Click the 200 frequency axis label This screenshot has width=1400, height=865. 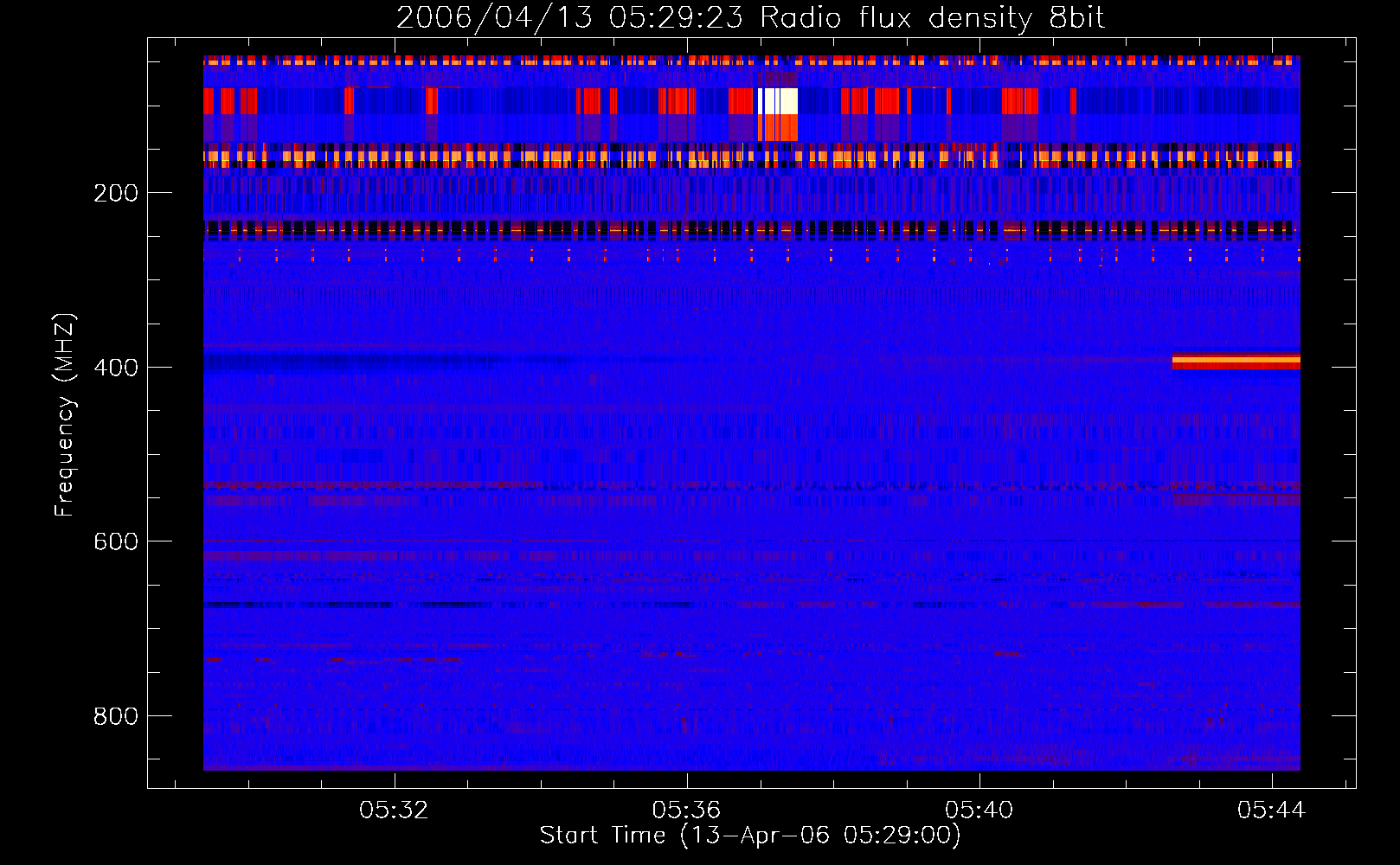coord(116,193)
